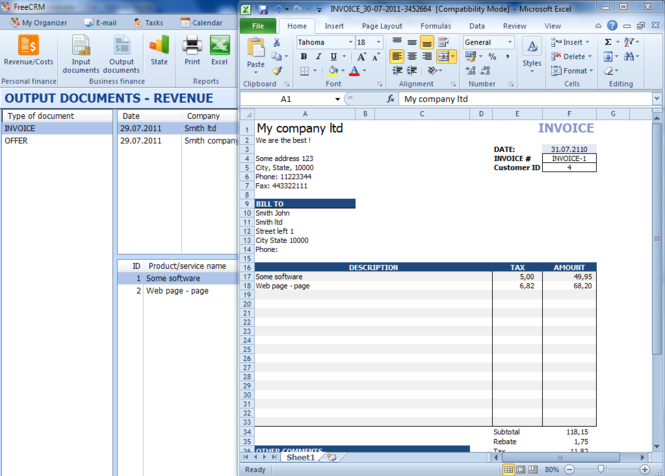Toggle Align Text Right
The width and height of the screenshot is (665, 476).
[427, 56]
